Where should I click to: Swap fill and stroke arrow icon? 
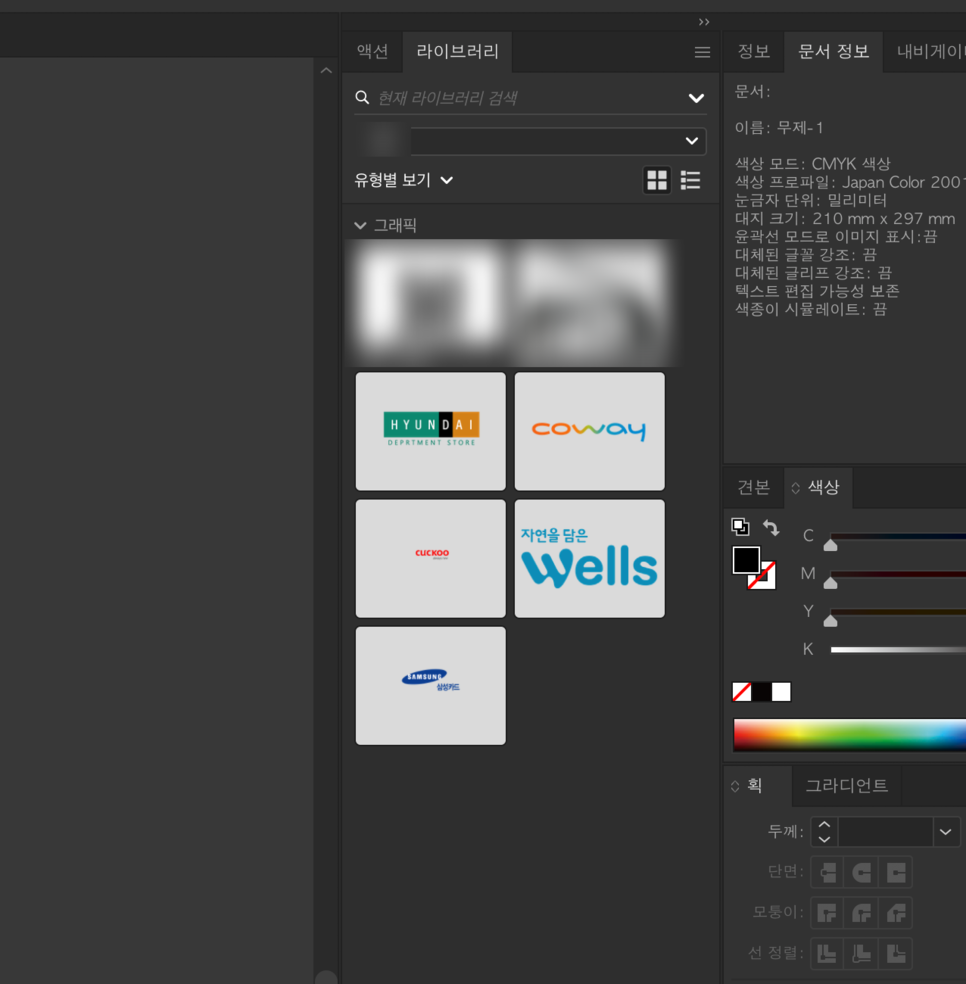pyautogui.click(x=771, y=527)
